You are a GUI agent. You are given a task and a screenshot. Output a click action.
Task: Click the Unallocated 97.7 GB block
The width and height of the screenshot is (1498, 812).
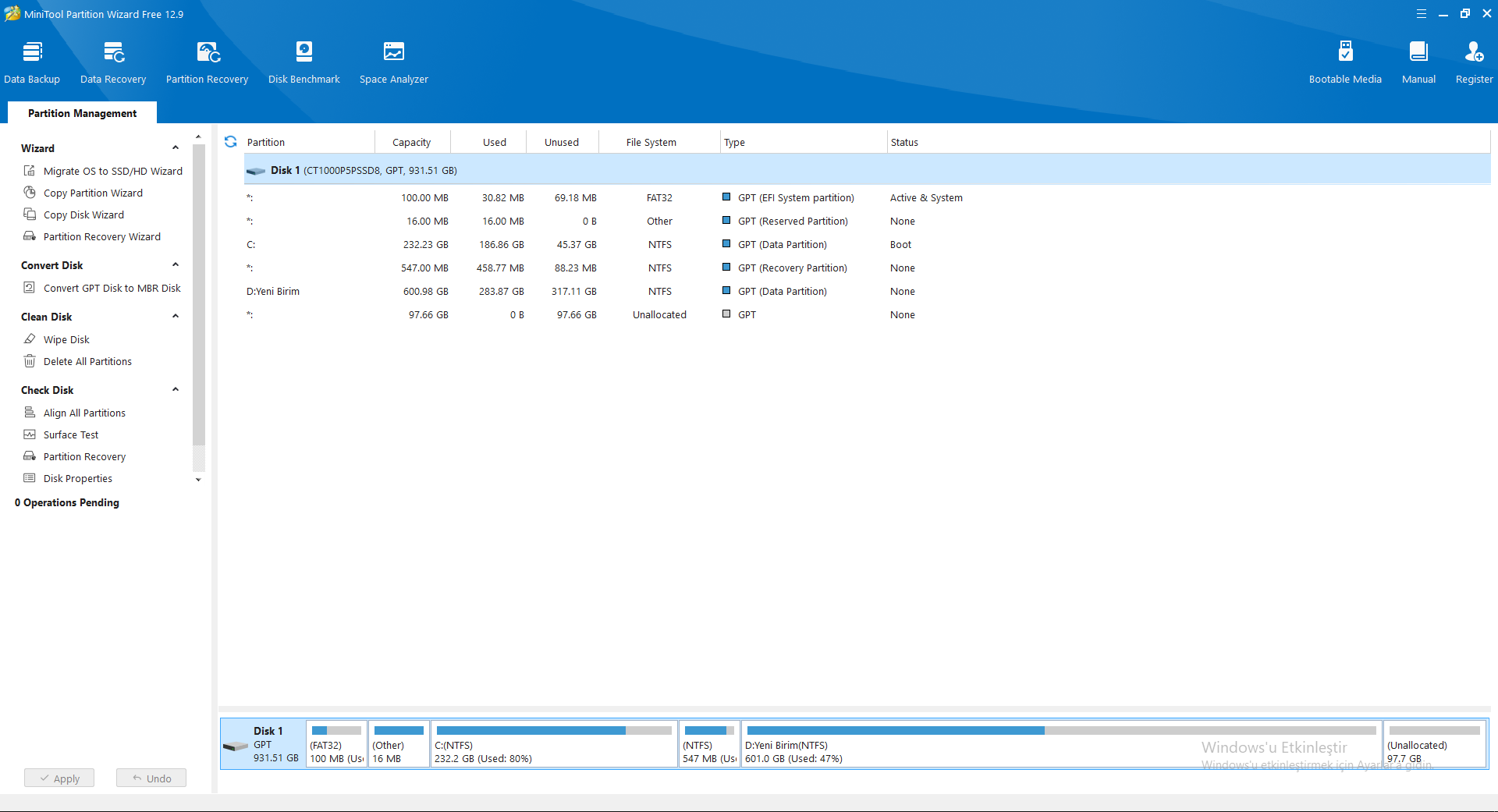coord(1435,744)
